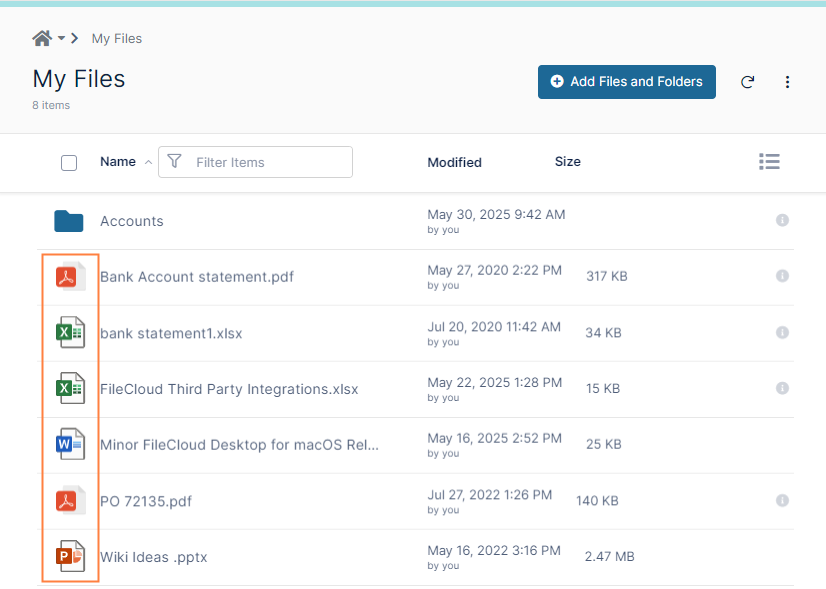Image resolution: width=826 pixels, height=589 pixels.
Task: Sort by Name column using the arrow
Action: pyautogui.click(x=149, y=162)
